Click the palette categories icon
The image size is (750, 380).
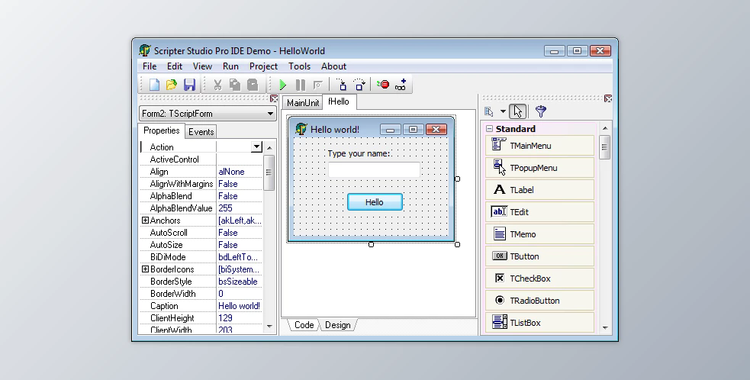point(489,112)
